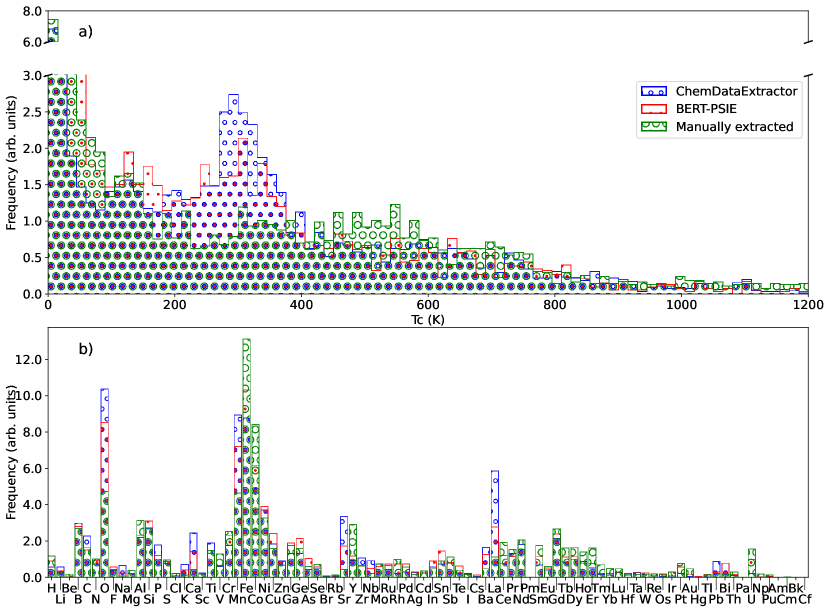Image resolution: width=830 pixels, height=612 pixels.
Task: Click the 'Mg' element label
Action: [x=131, y=600]
